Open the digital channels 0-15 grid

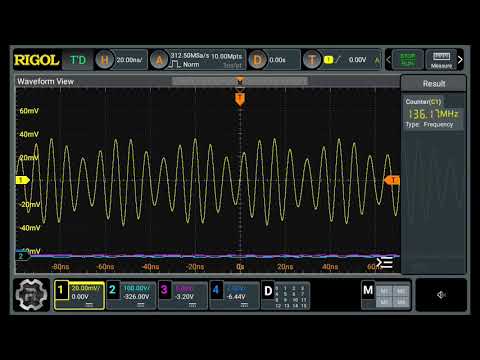pyautogui.click(x=292, y=296)
